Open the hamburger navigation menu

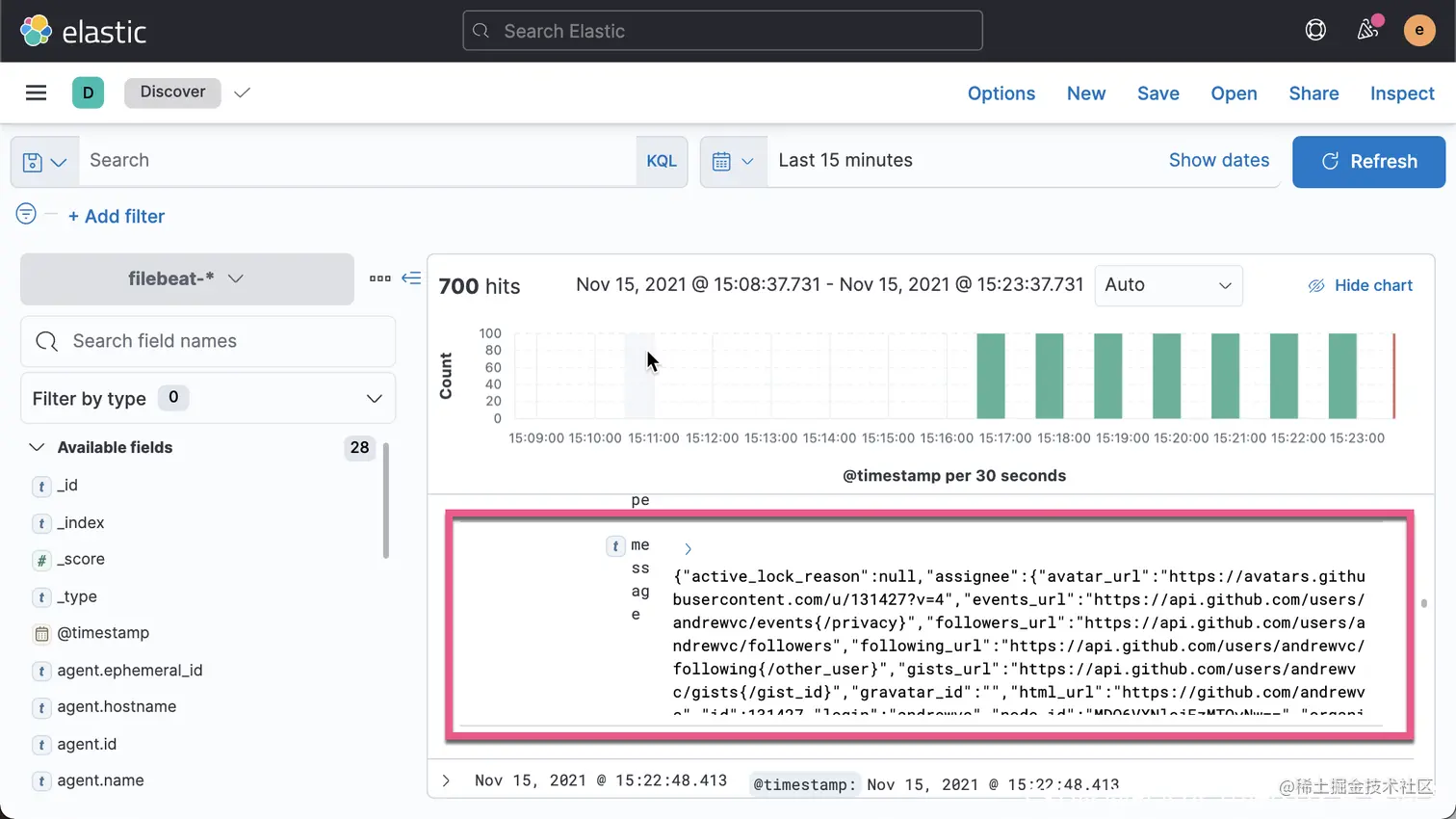tap(36, 92)
